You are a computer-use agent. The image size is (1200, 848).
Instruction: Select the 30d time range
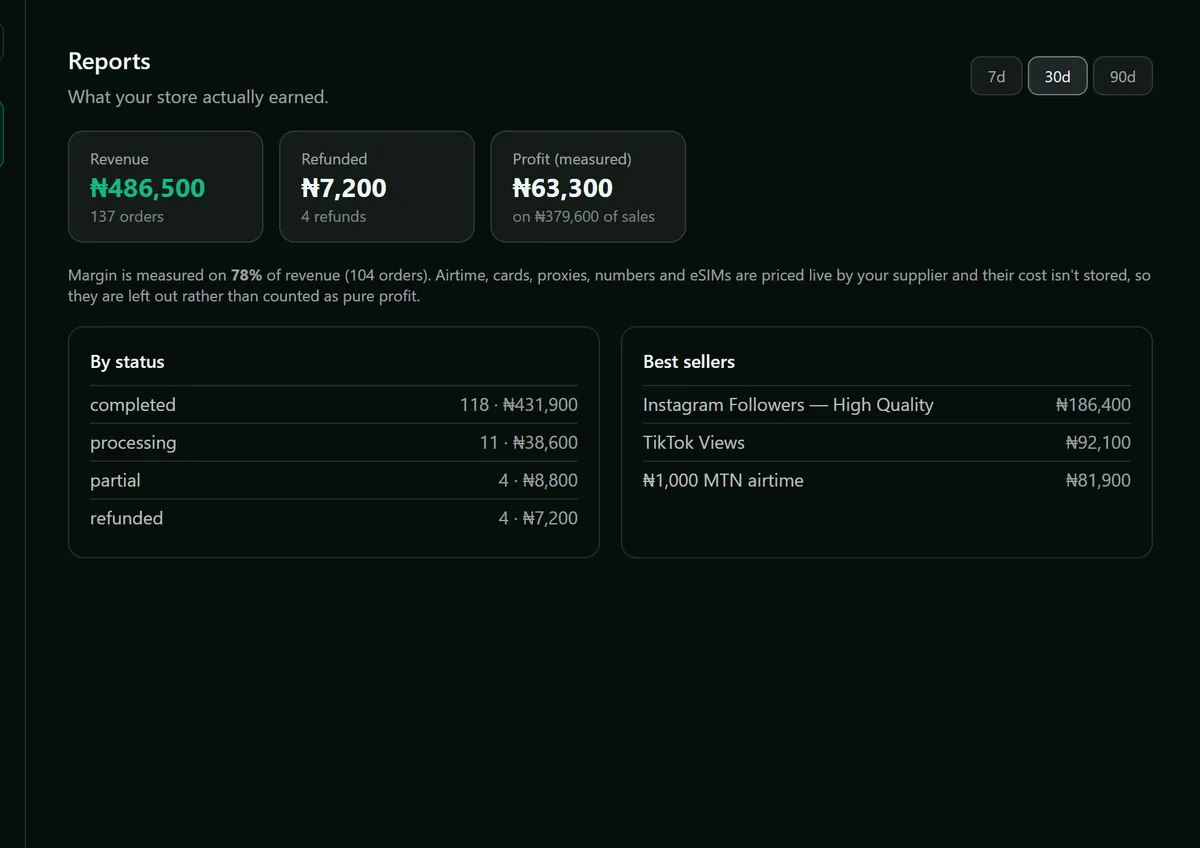(1057, 77)
